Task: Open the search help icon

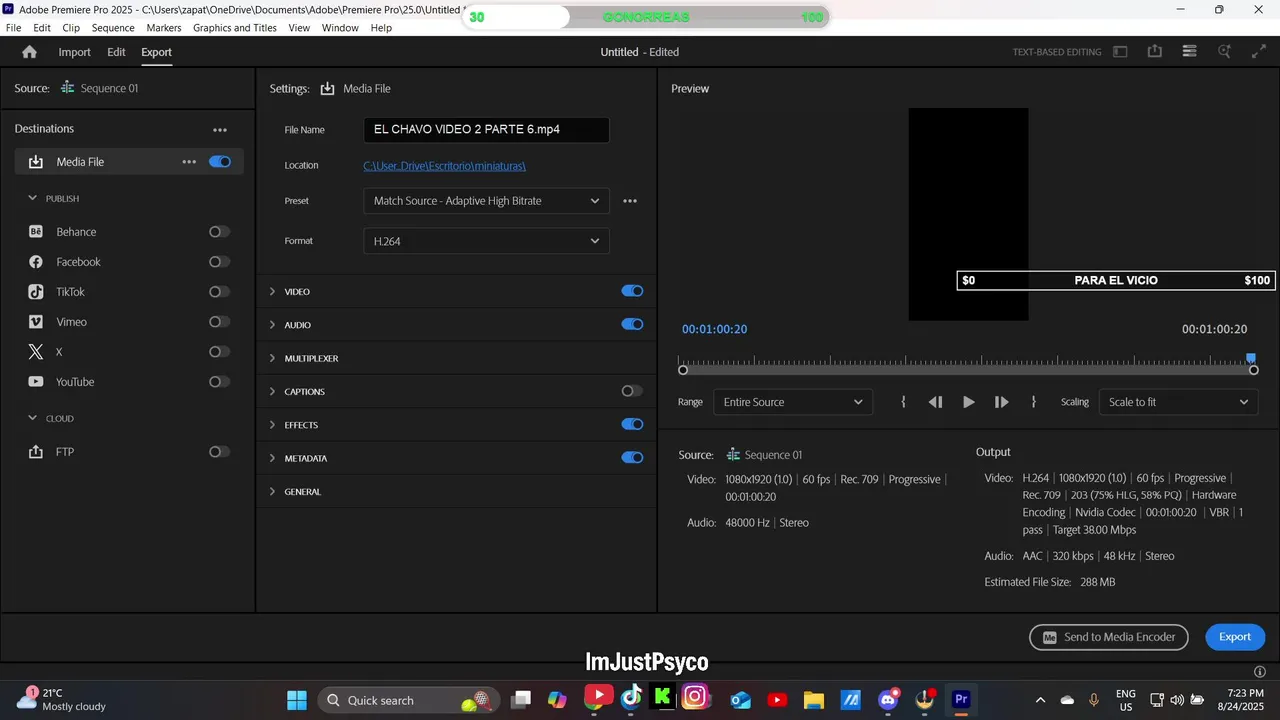Action: 1224,52
